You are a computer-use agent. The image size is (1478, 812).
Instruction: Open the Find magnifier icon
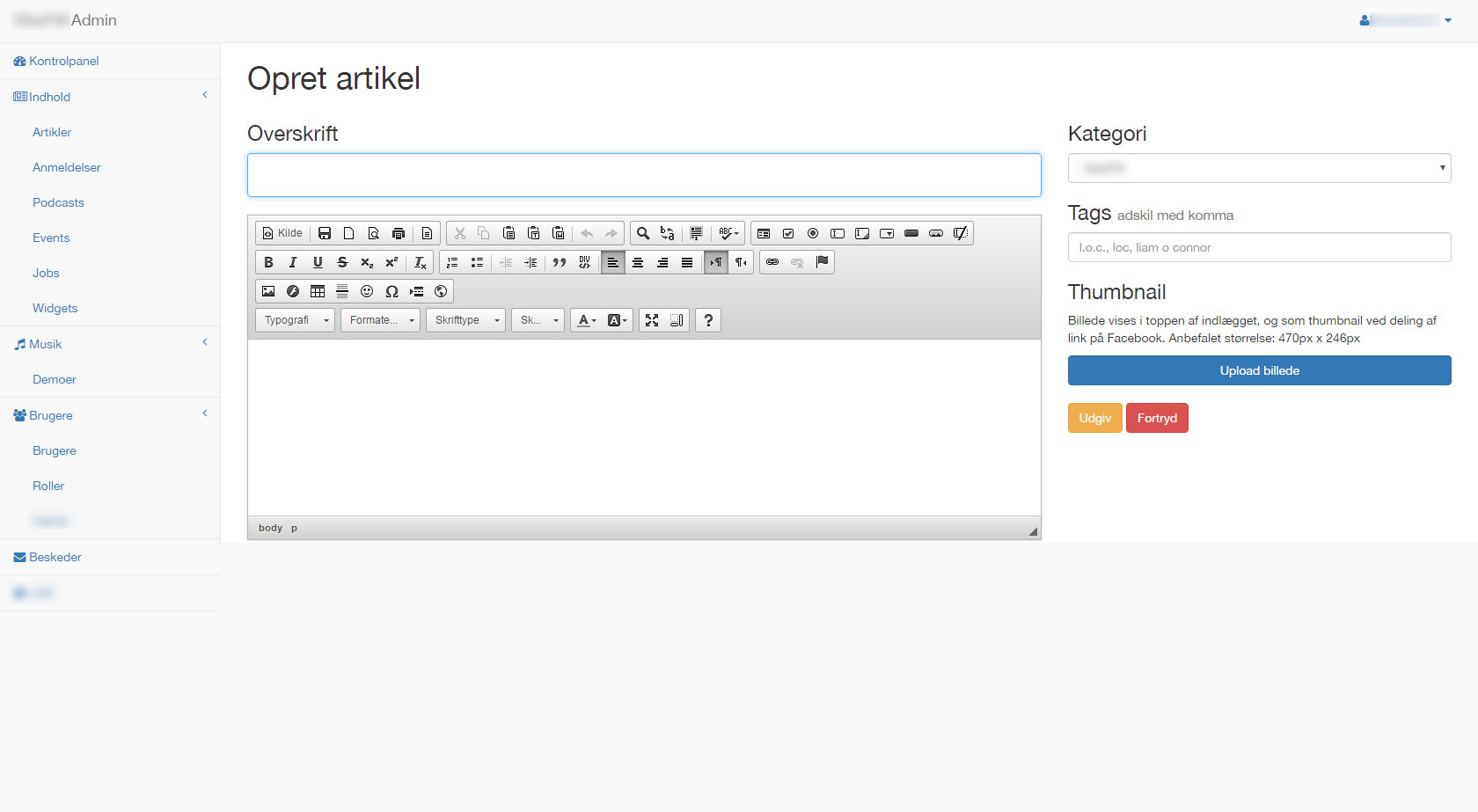pos(643,233)
